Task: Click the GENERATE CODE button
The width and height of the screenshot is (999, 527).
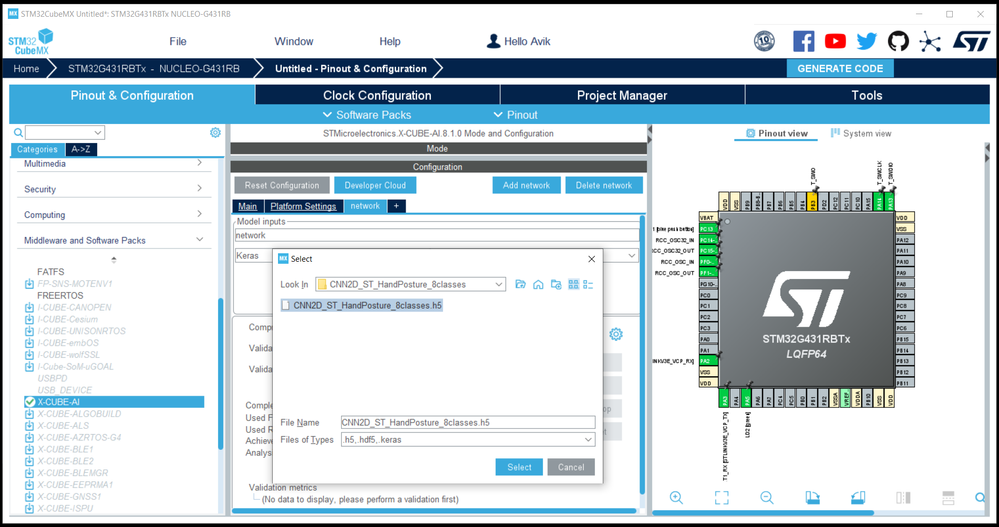Action: coord(840,69)
